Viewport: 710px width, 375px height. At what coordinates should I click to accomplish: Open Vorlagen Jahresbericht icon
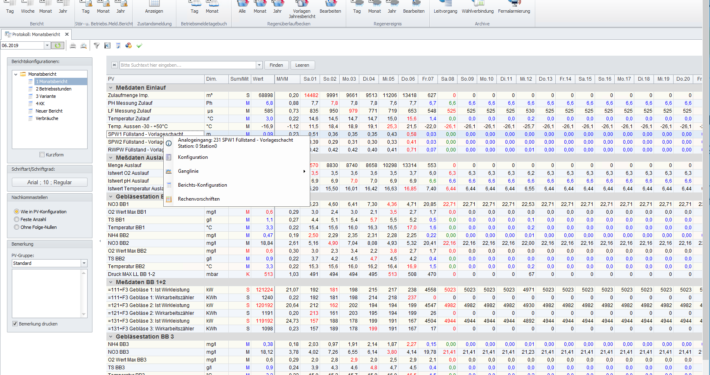pos(302,9)
